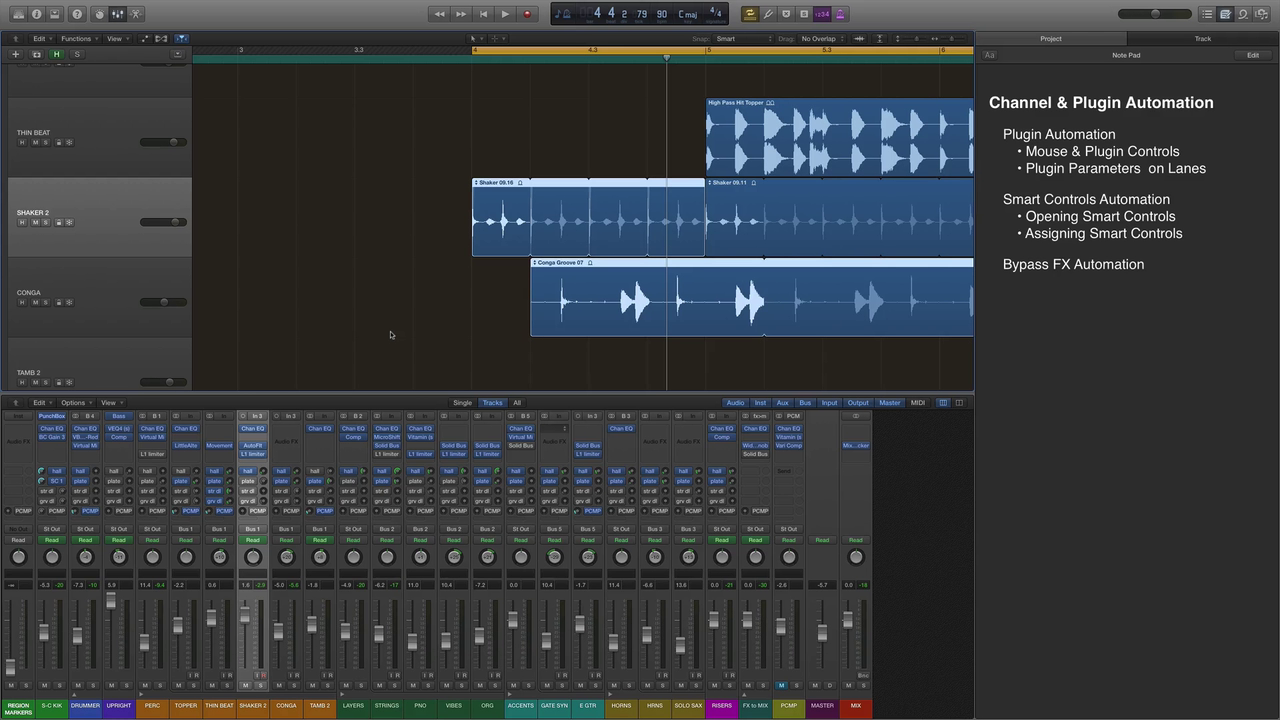Toggle Smart Controls knob icon
1280x720 pixels.
[x=99, y=14]
